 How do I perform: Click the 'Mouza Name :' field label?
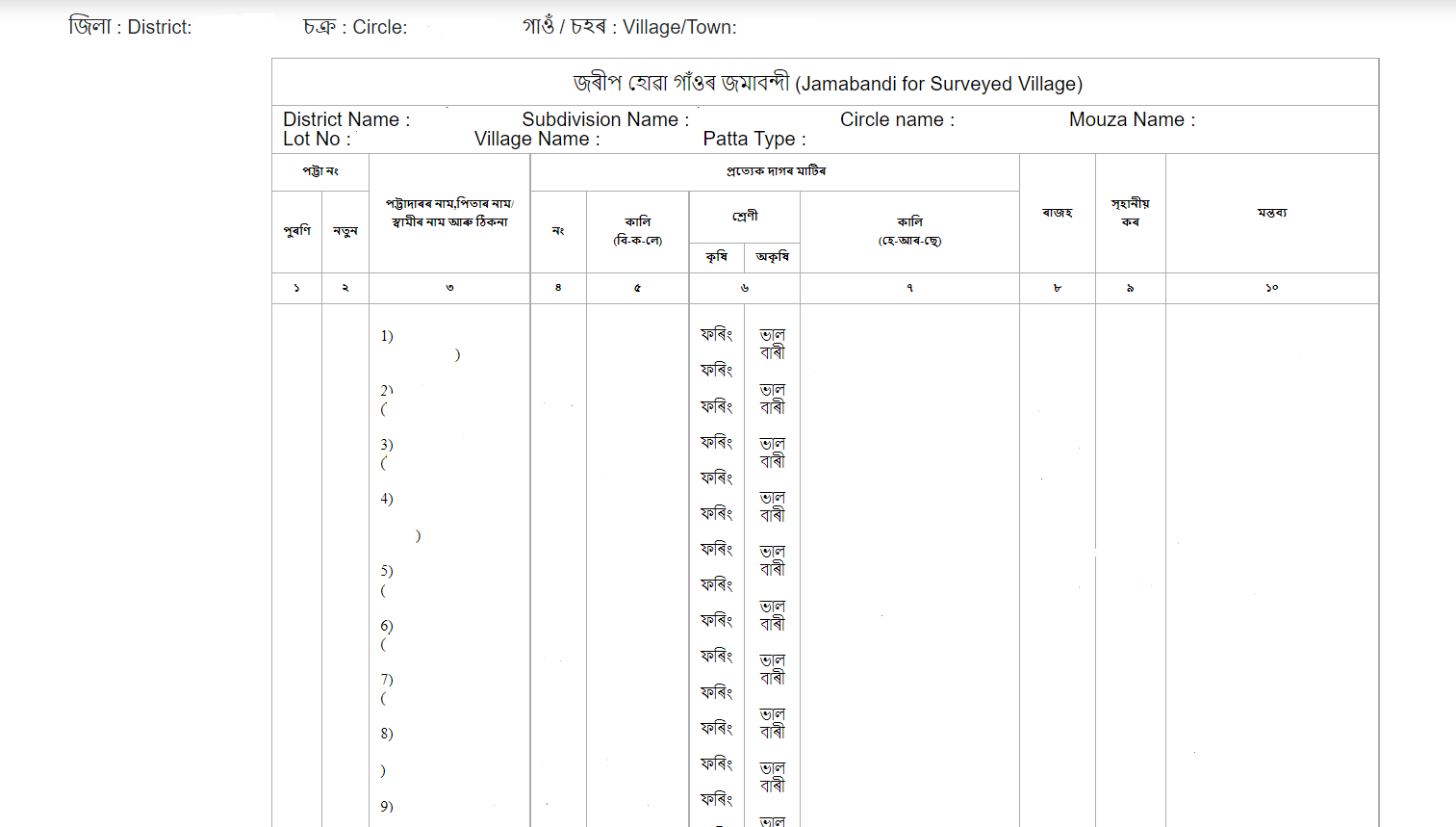(x=1132, y=119)
